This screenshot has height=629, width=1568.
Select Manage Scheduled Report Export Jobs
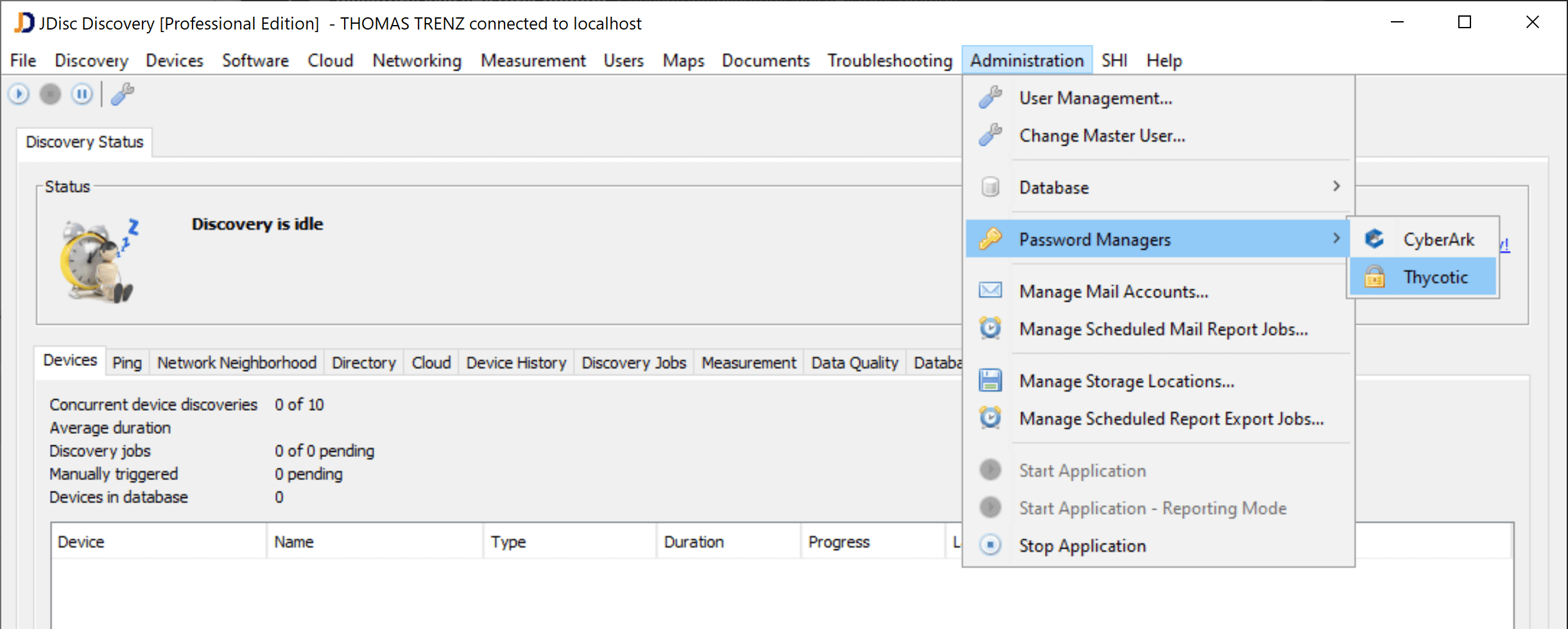pos(1171,419)
